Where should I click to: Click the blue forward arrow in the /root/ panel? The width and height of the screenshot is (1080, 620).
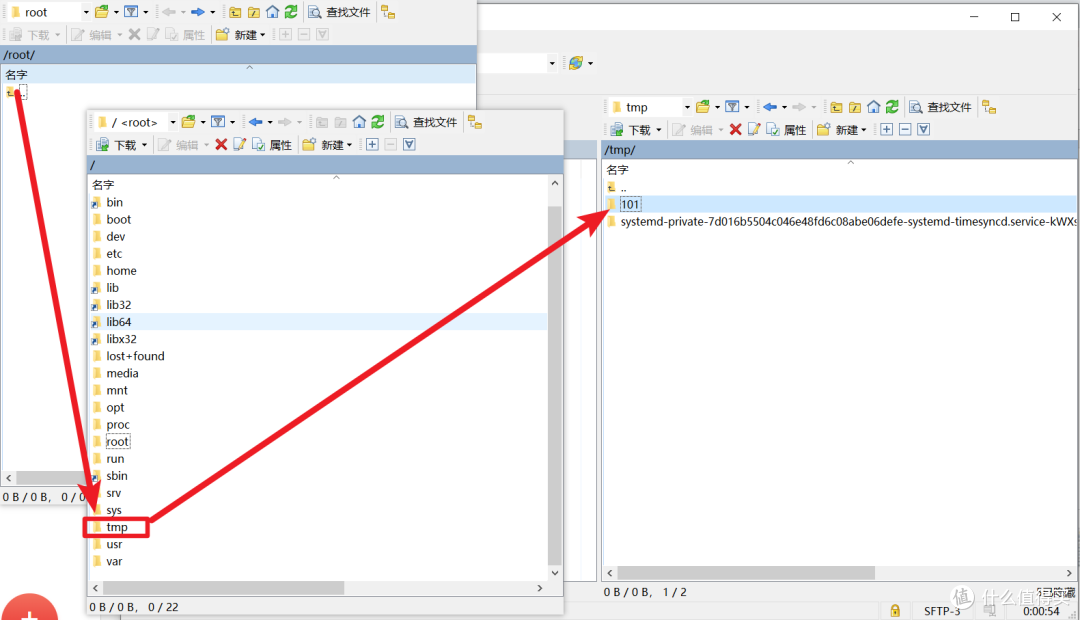(x=198, y=12)
